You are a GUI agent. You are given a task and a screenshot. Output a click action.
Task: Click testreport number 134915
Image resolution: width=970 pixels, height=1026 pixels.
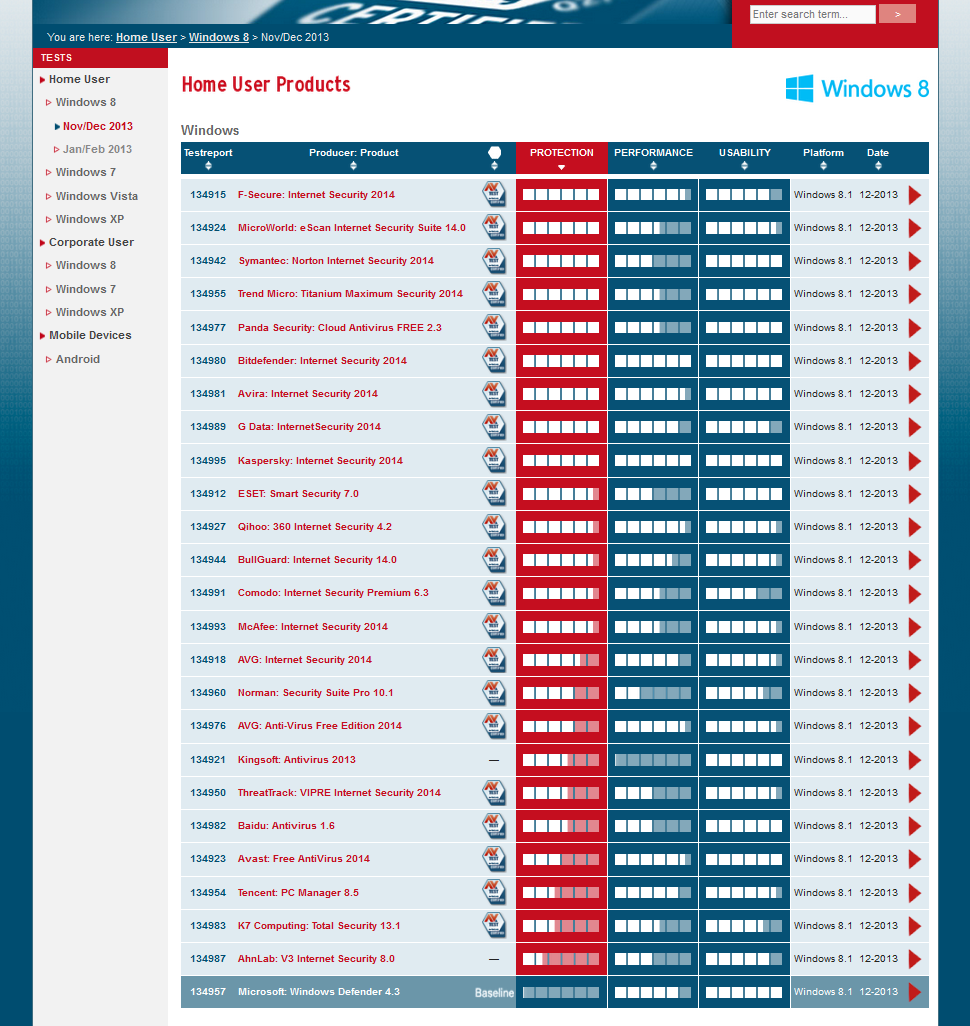click(x=208, y=194)
